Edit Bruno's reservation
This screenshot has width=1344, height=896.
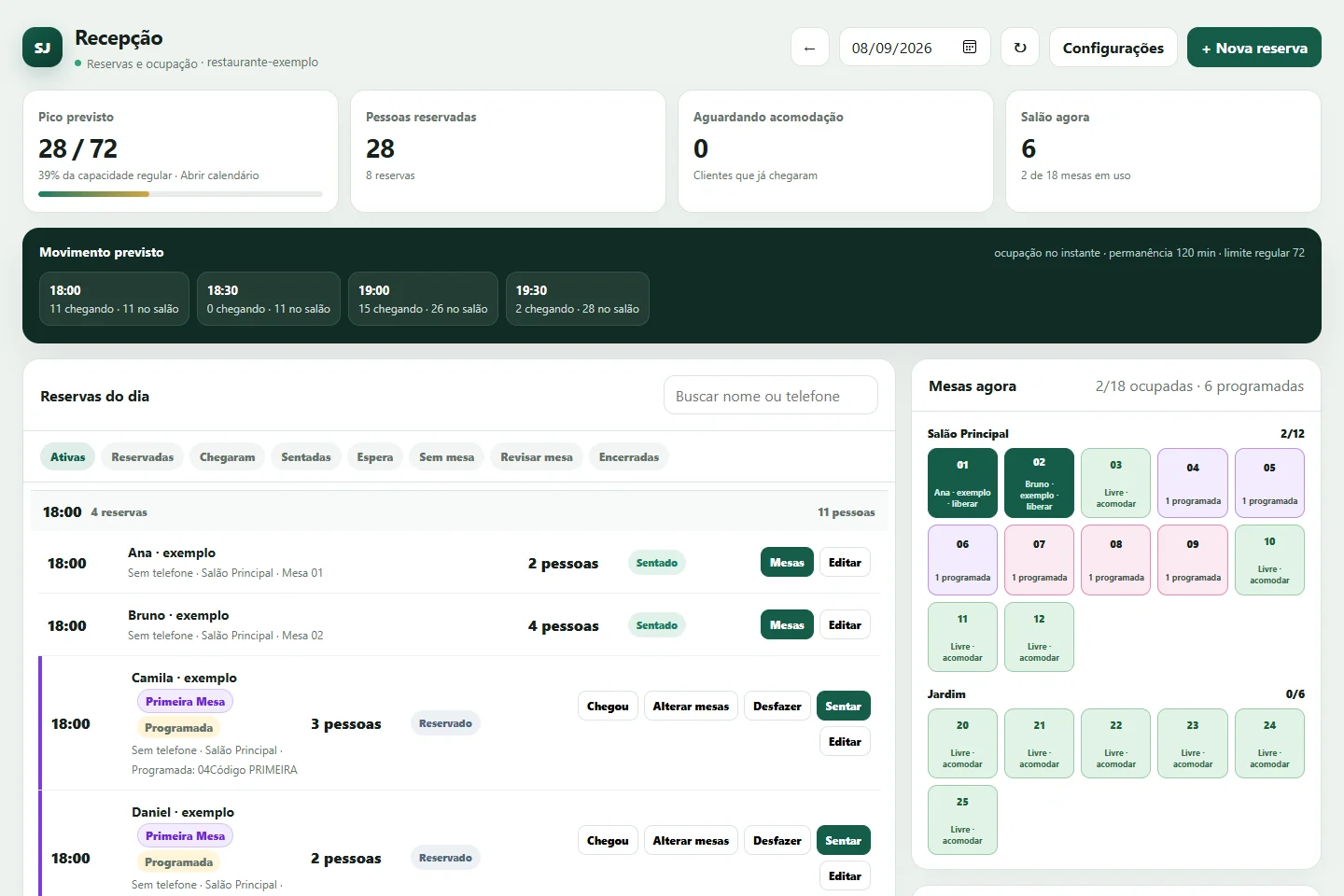845,625
